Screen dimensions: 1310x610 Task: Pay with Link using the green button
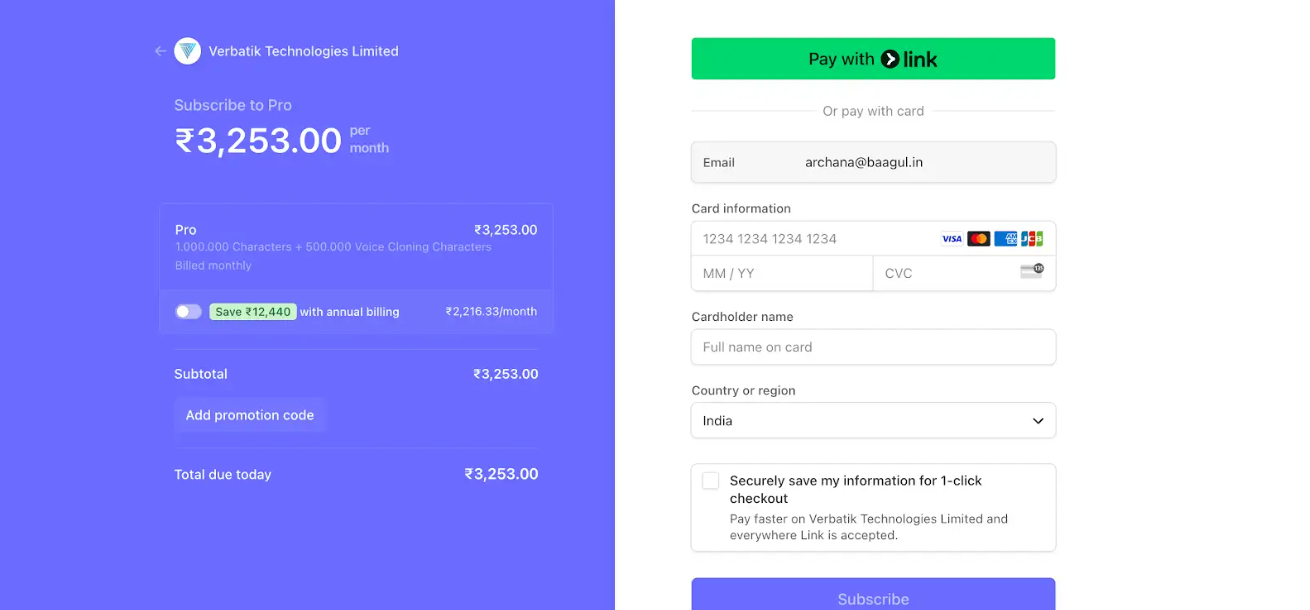(x=873, y=59)
